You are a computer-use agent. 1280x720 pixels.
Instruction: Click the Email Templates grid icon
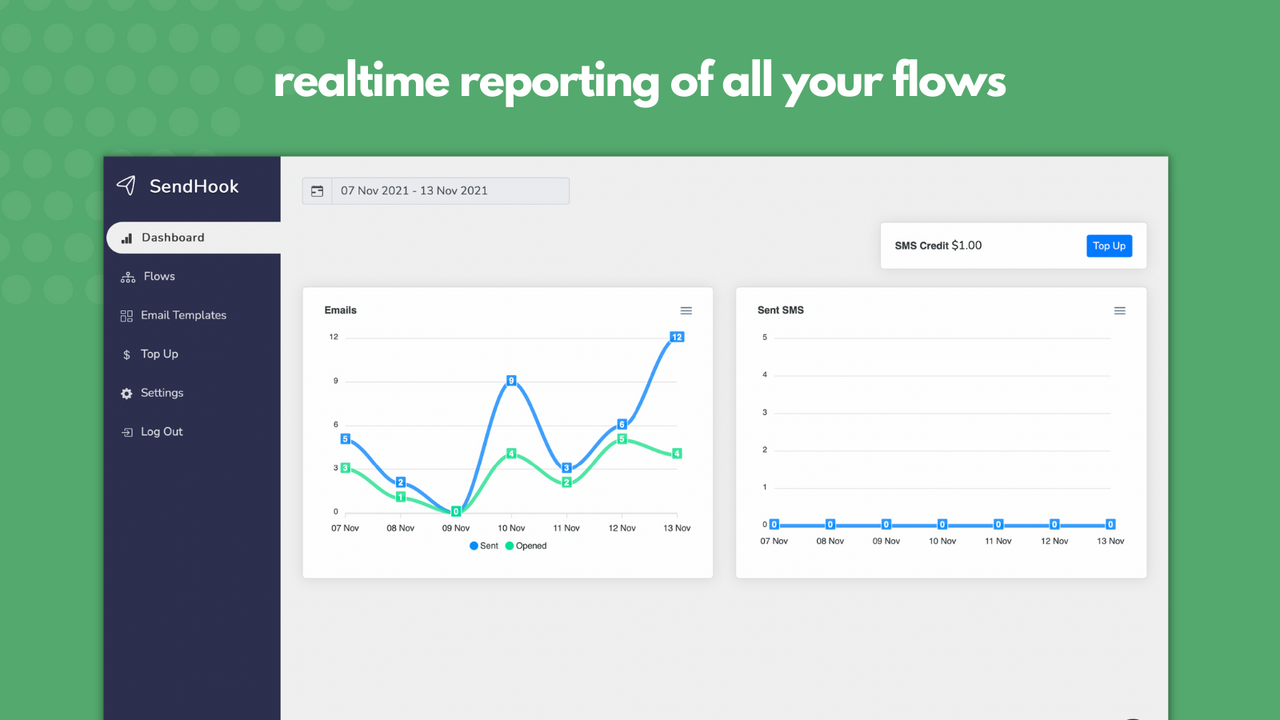click(126, 316)
